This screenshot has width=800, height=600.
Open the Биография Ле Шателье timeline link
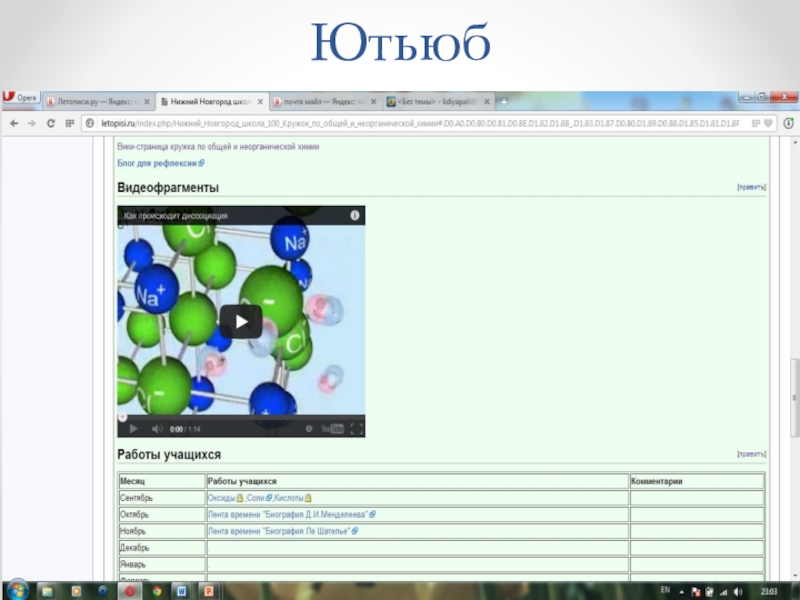pos(279,531)
